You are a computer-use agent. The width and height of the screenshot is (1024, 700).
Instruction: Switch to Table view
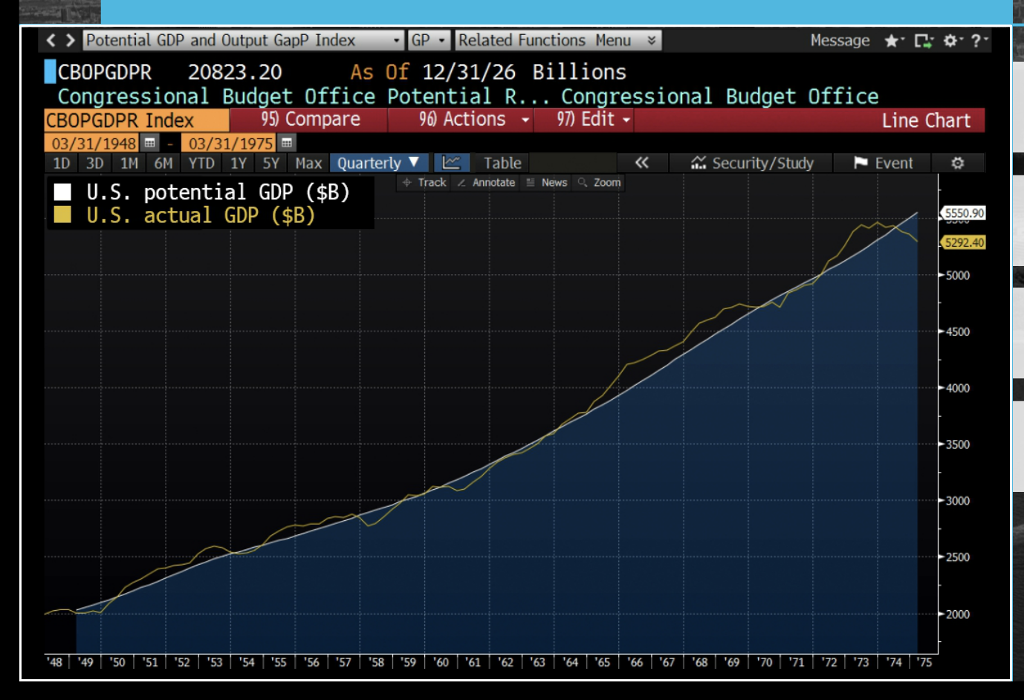tap(502, 162)
